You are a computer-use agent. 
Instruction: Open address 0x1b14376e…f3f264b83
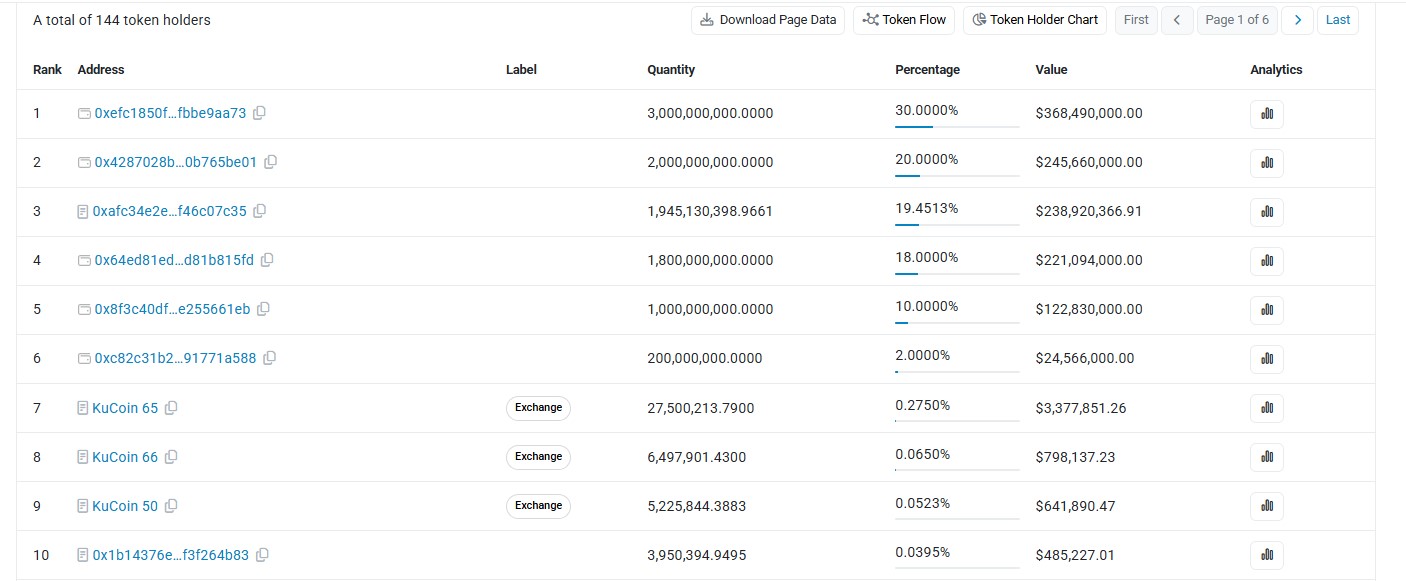tap(170, 555)
